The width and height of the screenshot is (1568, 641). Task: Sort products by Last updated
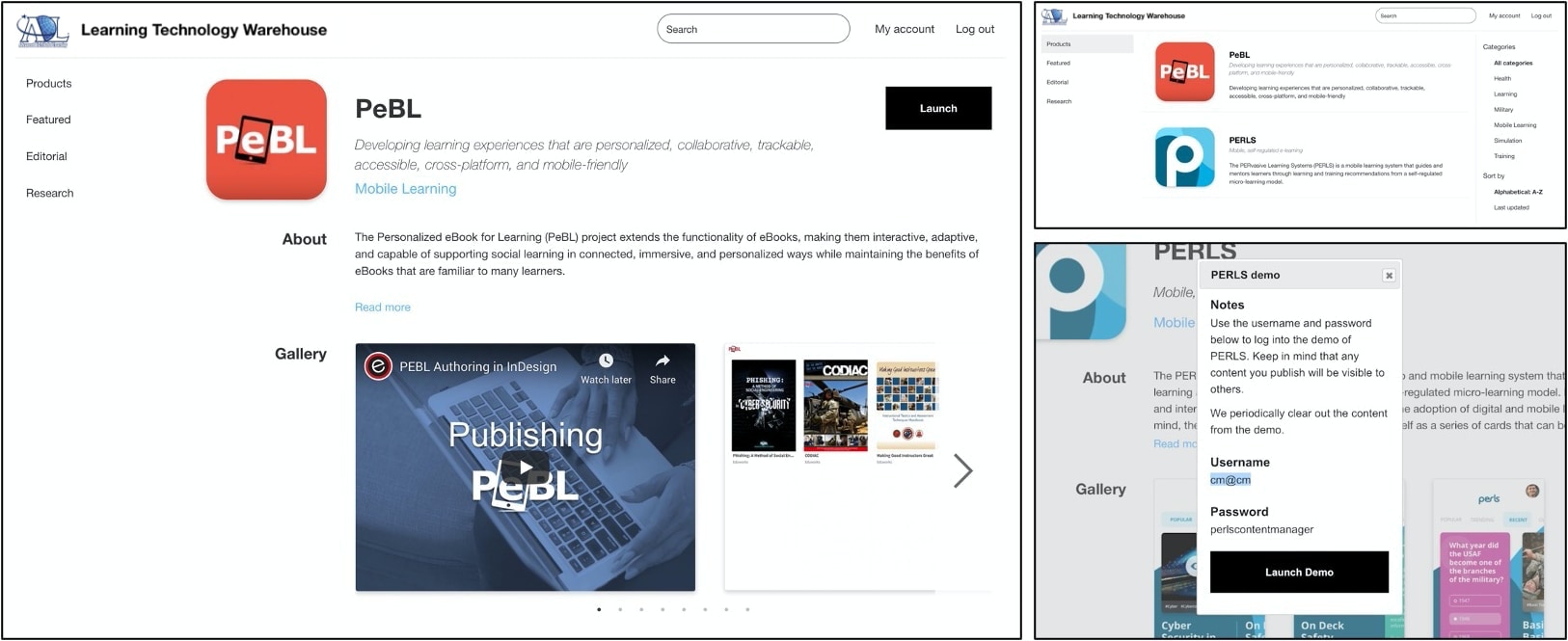(1511, 207)
